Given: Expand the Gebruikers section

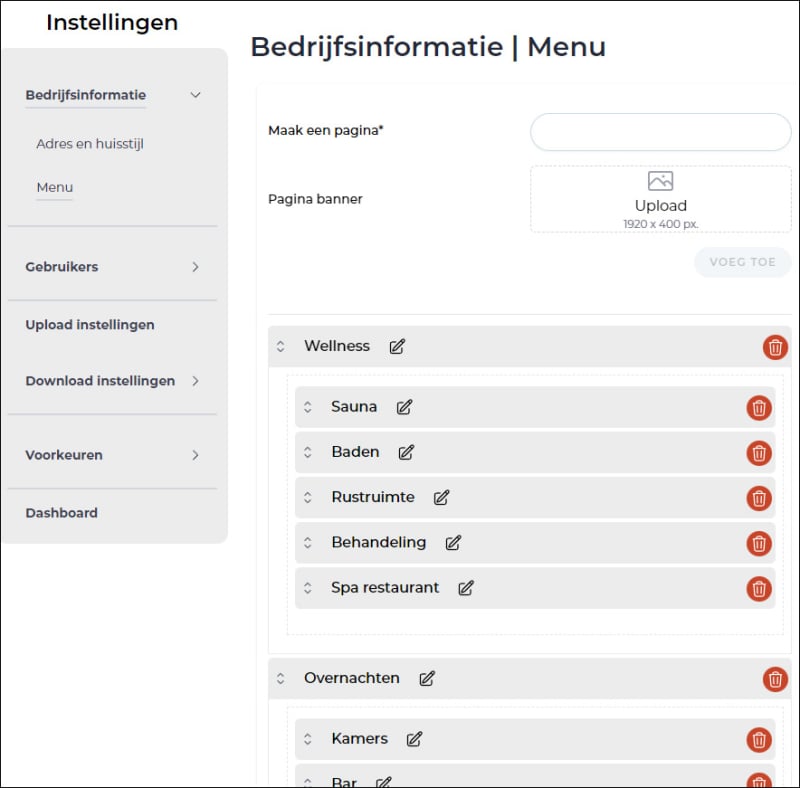Looking at the screenshot, I should (x=195, y=267).
